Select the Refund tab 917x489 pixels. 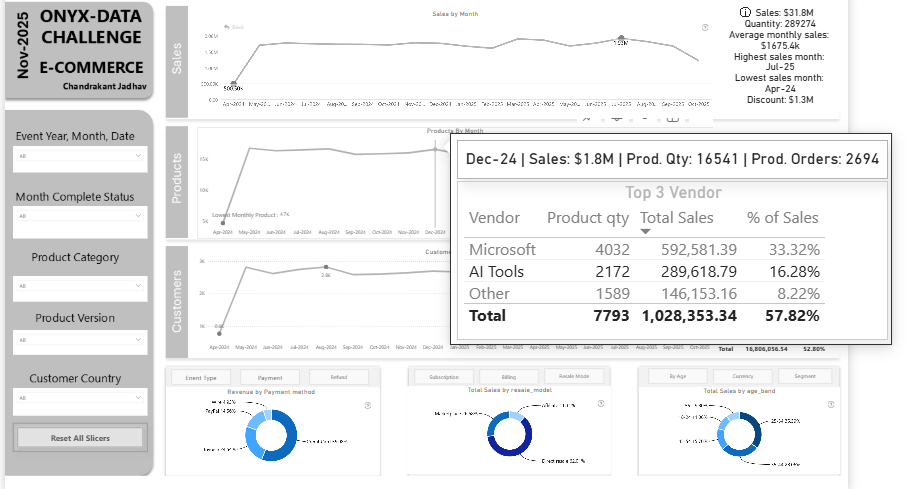[339, 377]
